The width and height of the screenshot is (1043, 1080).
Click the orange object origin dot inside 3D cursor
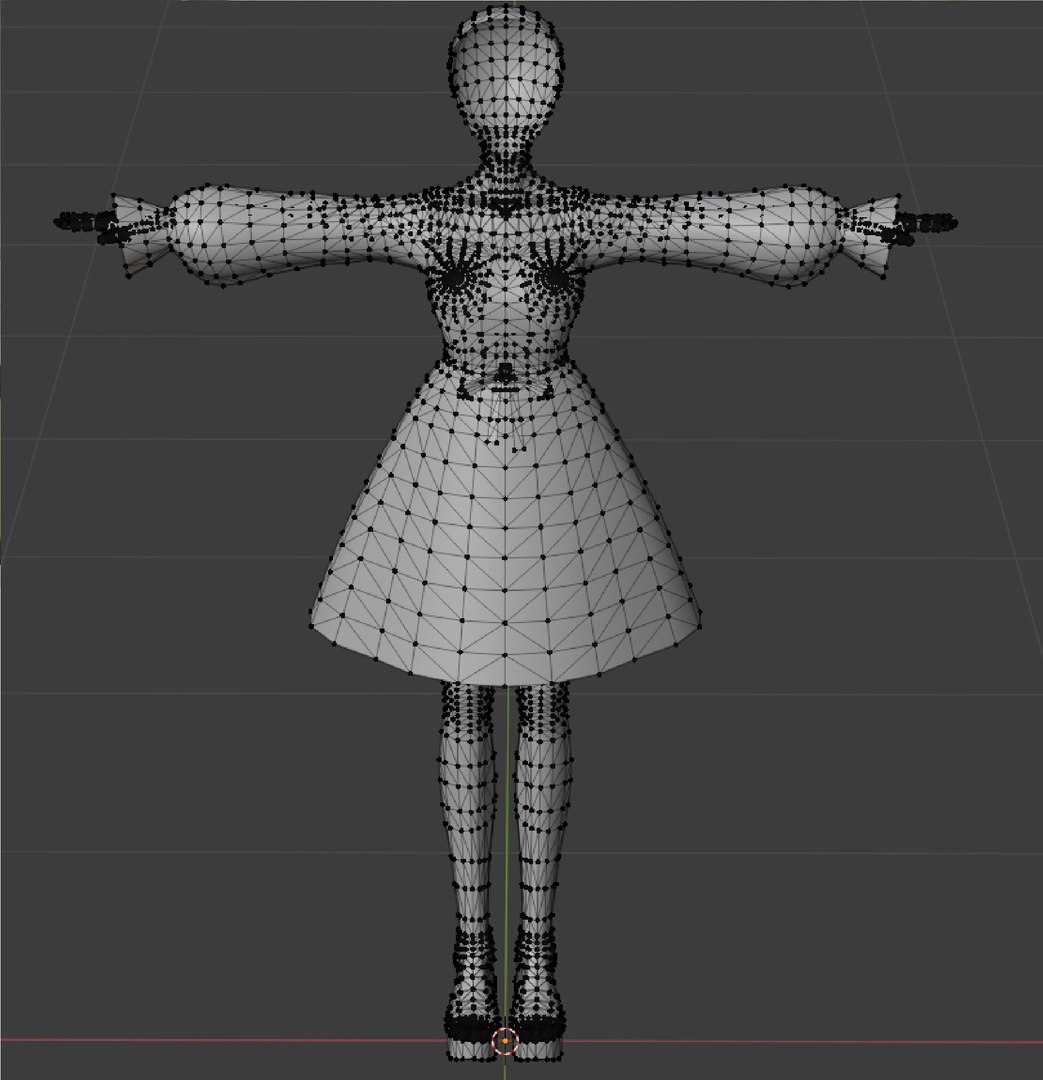pos(506,1041)
